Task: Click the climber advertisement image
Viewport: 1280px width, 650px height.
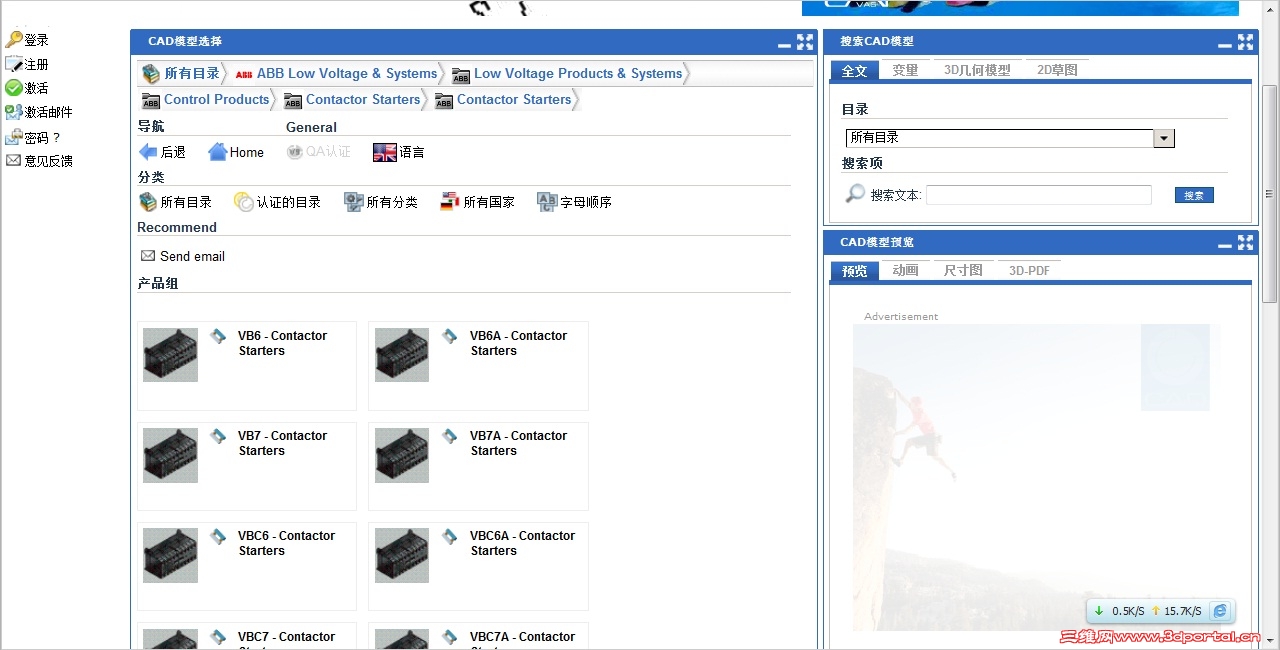Action: [x=1031, y=477]
